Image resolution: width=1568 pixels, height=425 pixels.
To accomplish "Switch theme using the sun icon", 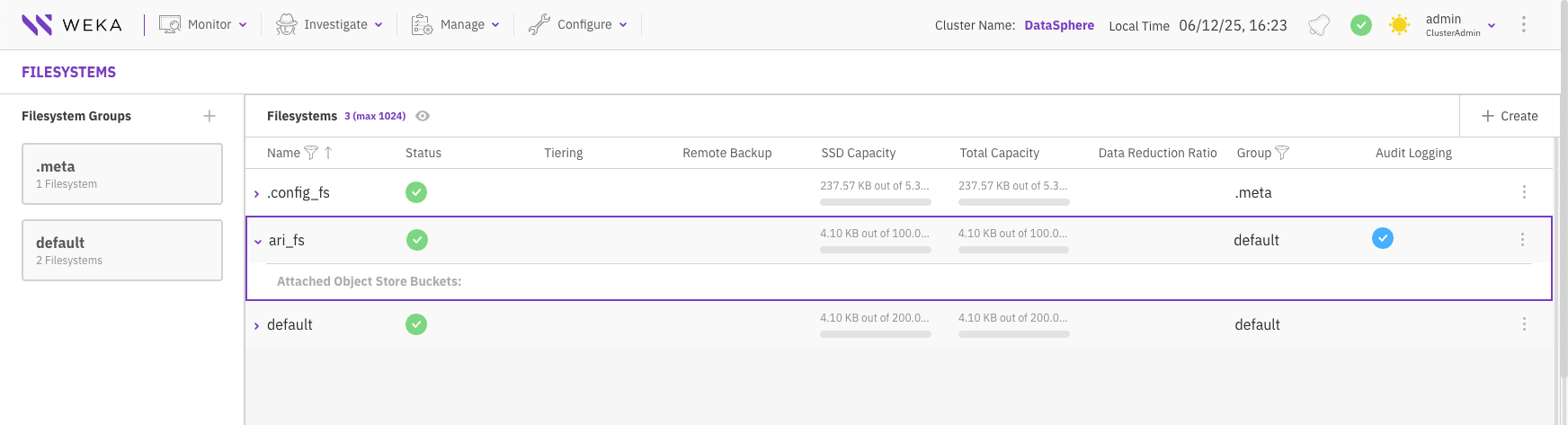I will [x=1399, y=25].
